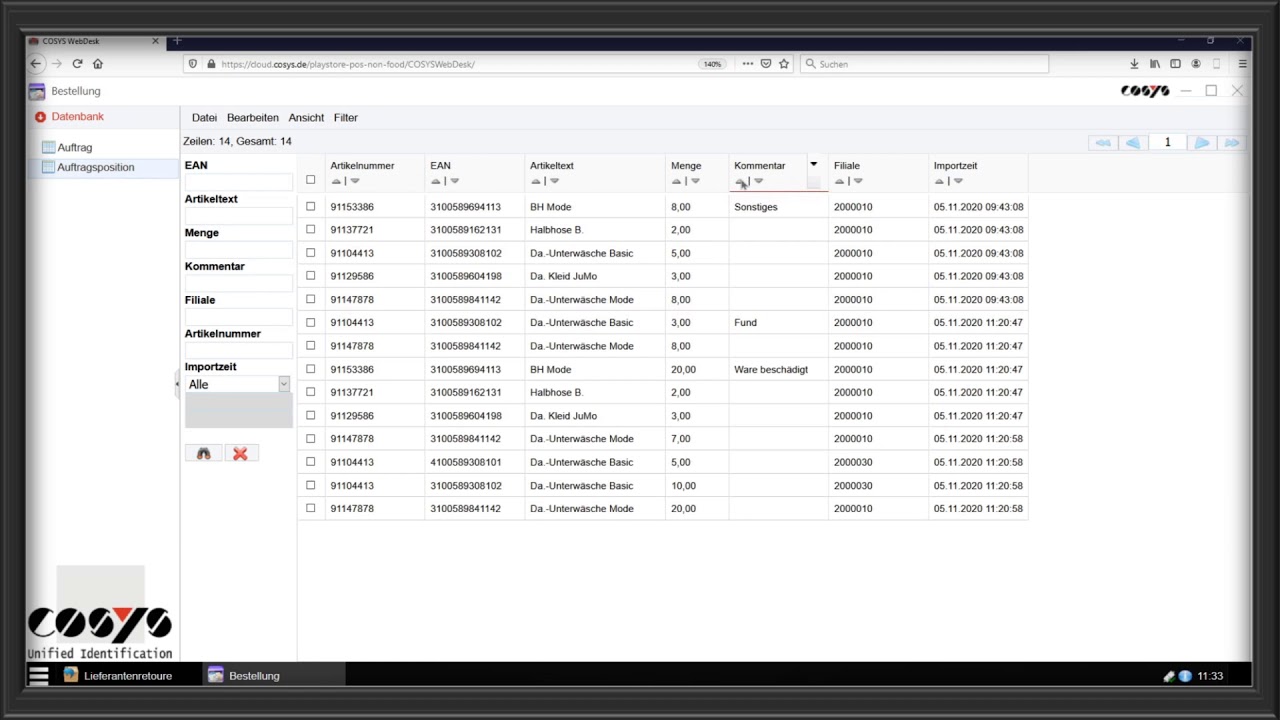Select the COSYS WebDesk browser tab
The width and height of the screenshot is (1280, 720).
[x=94, y=41]
